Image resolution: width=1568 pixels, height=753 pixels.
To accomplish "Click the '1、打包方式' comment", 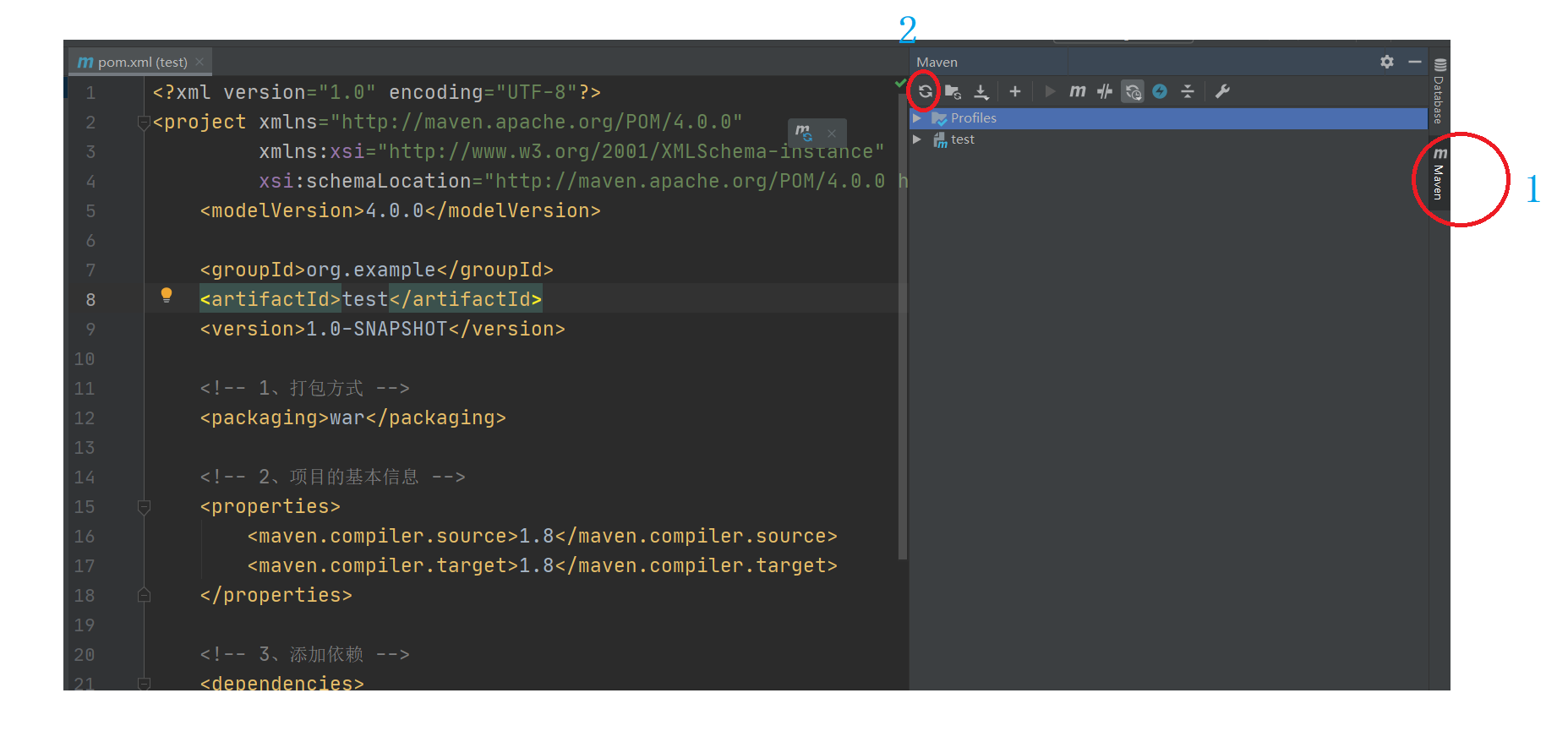I will (304, 389).
